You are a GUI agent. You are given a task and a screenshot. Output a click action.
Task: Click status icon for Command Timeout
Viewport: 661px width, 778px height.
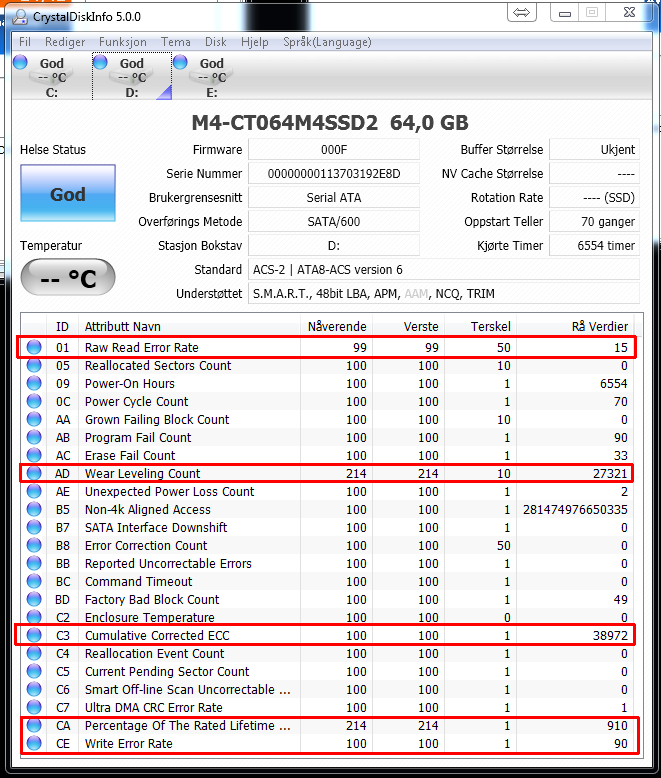coord(34,581)
